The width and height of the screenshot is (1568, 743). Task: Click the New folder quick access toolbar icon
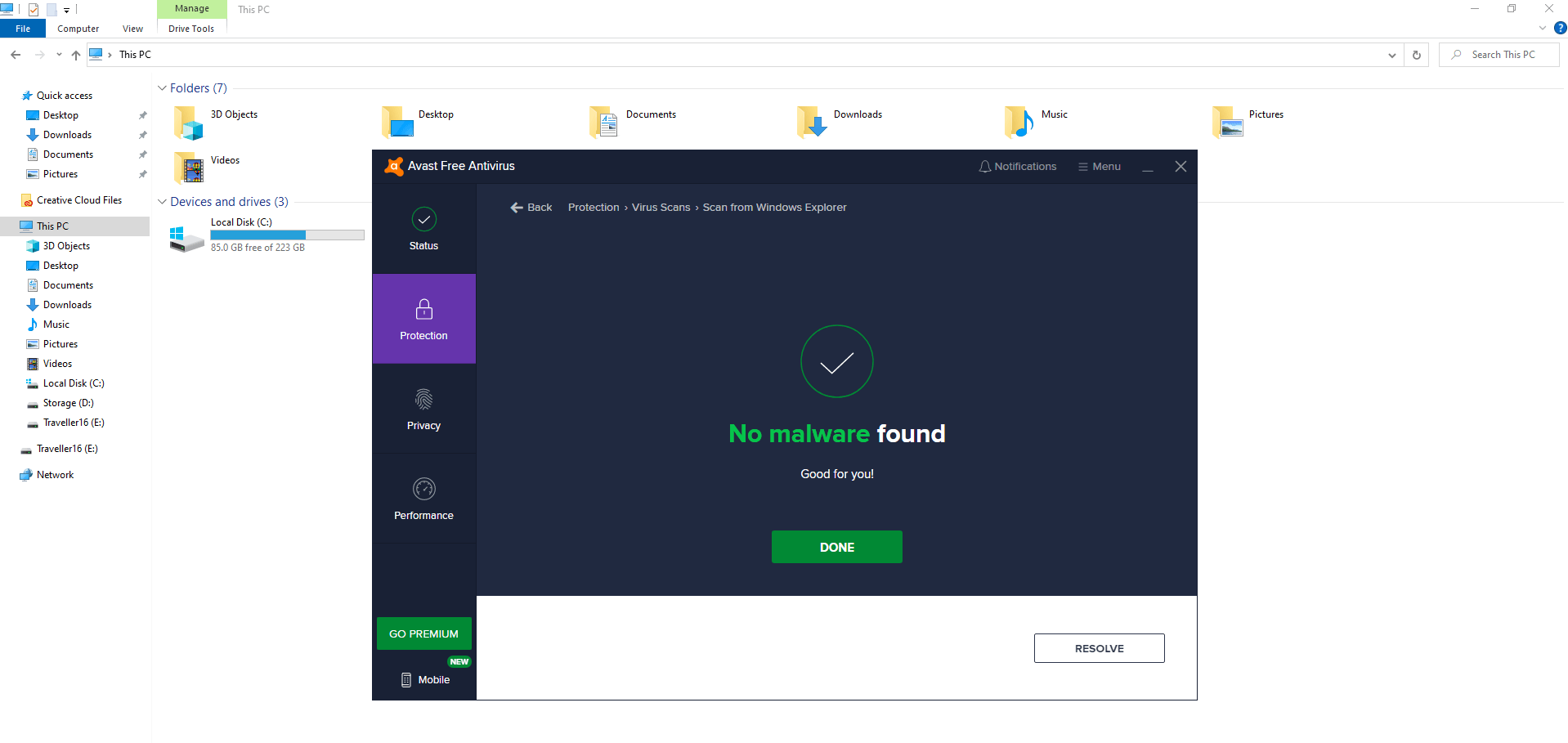click(52, 10)
